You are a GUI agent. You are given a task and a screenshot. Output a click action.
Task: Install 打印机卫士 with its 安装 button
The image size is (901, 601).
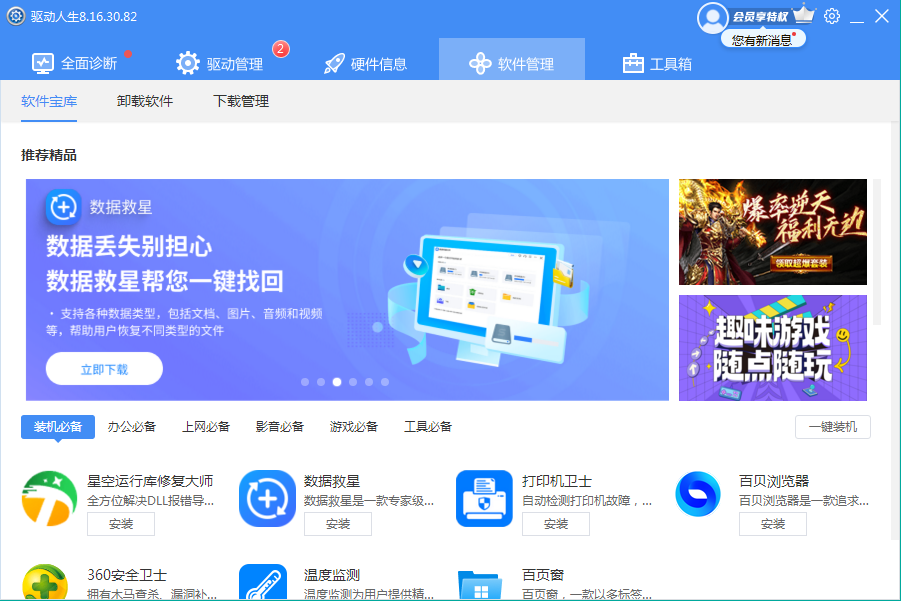click(x=556, y=524)
